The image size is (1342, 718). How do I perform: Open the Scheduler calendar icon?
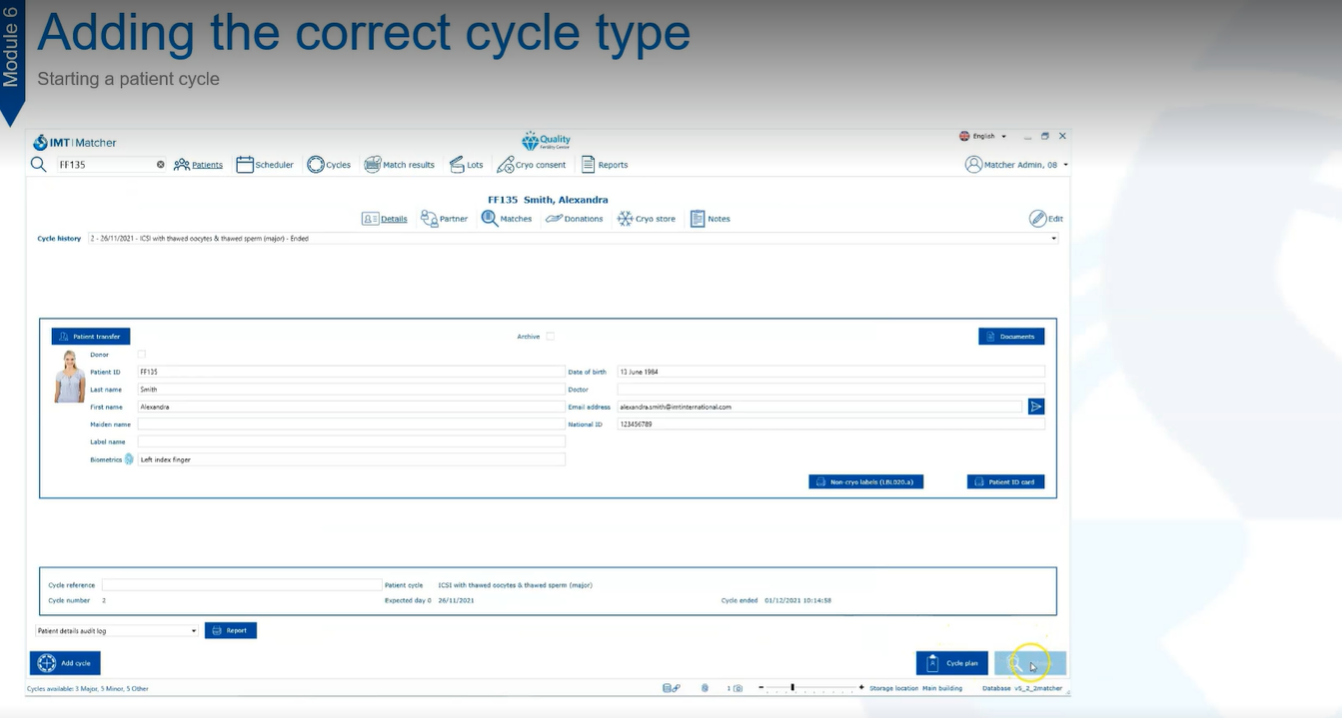point(245,165)
